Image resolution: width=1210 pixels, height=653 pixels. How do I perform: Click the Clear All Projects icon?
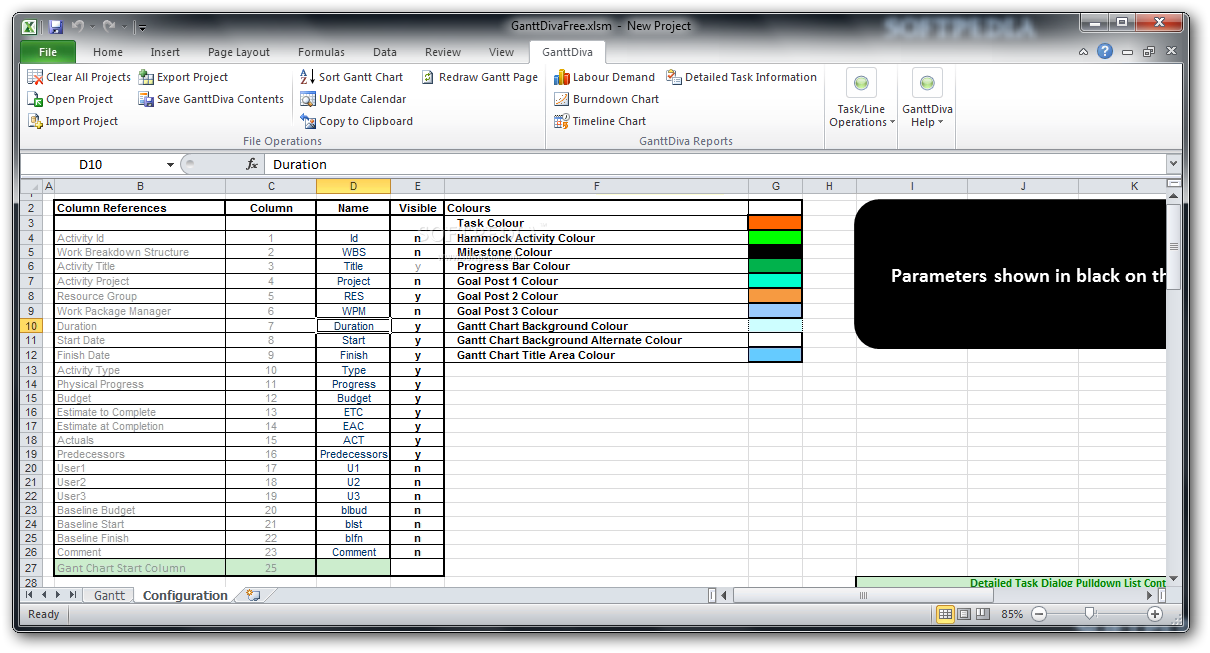pos(34,77)
